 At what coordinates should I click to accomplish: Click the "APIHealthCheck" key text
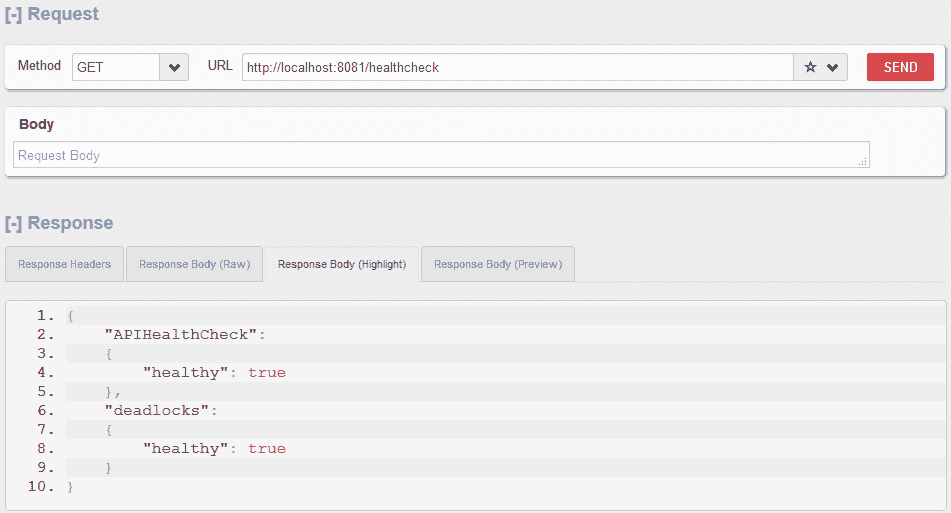tap(180, 335)
